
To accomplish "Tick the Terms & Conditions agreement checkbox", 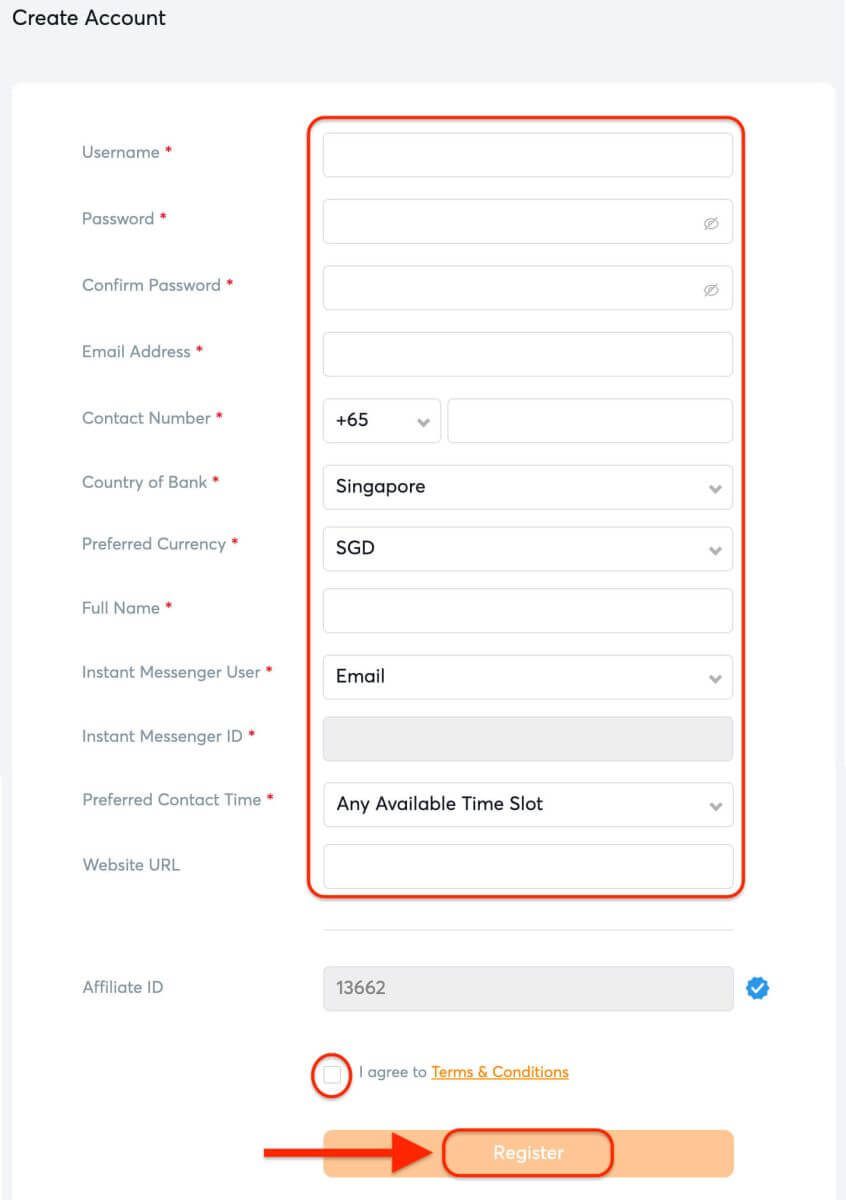I will [332, 1075].
